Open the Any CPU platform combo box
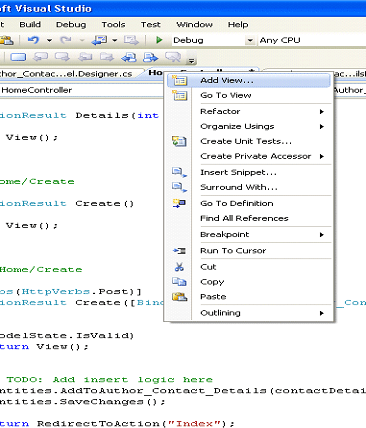Screen dimensions: 366x428 [x=312, y=40]
